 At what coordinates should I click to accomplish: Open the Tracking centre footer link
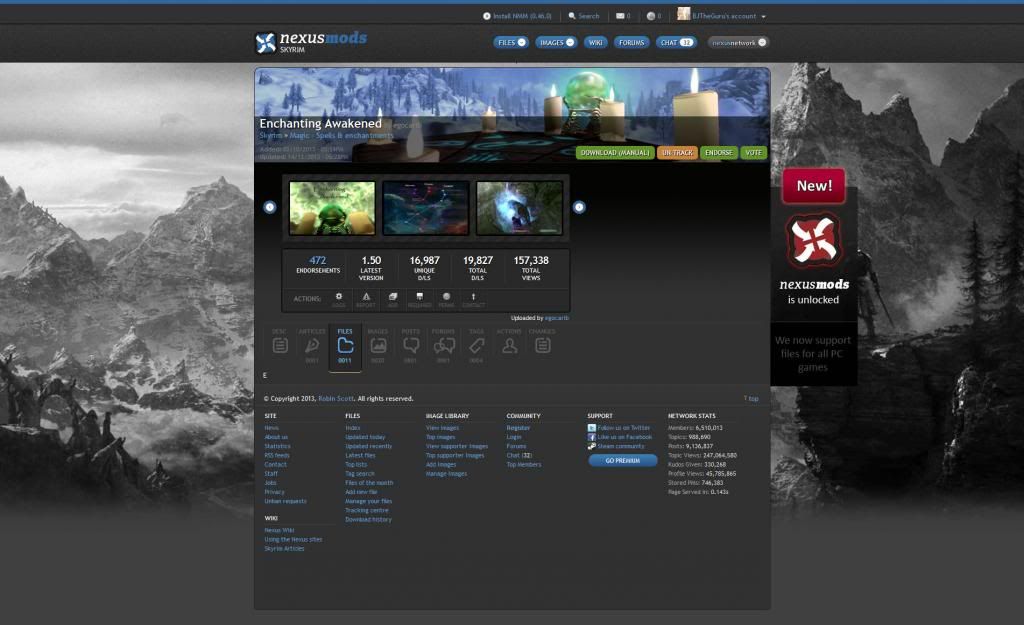(366, 510)
